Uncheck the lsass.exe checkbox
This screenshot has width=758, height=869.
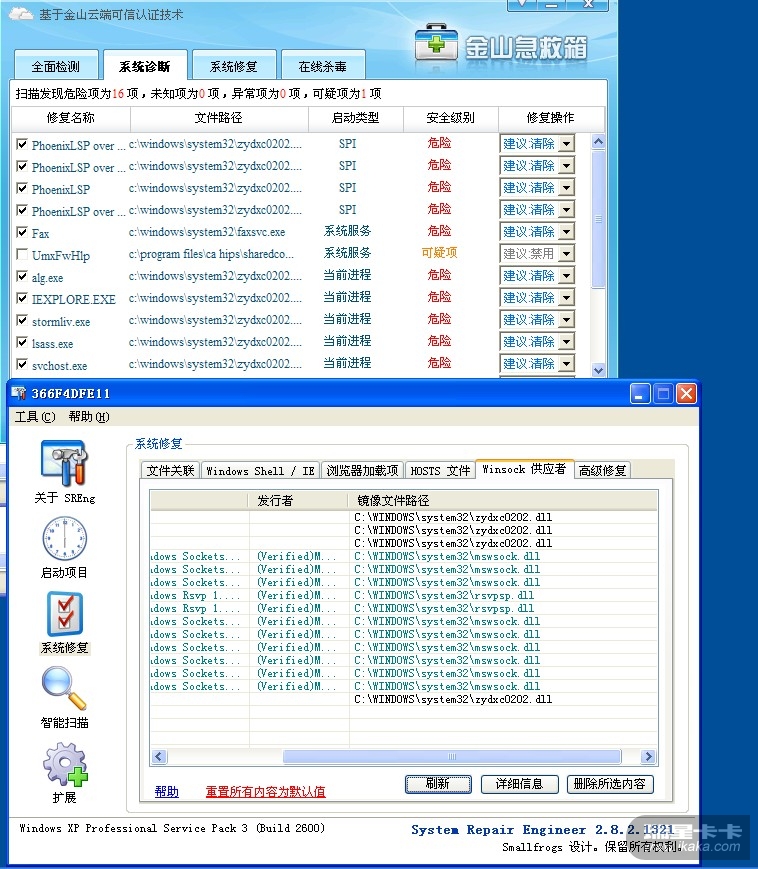click(22, 342)
